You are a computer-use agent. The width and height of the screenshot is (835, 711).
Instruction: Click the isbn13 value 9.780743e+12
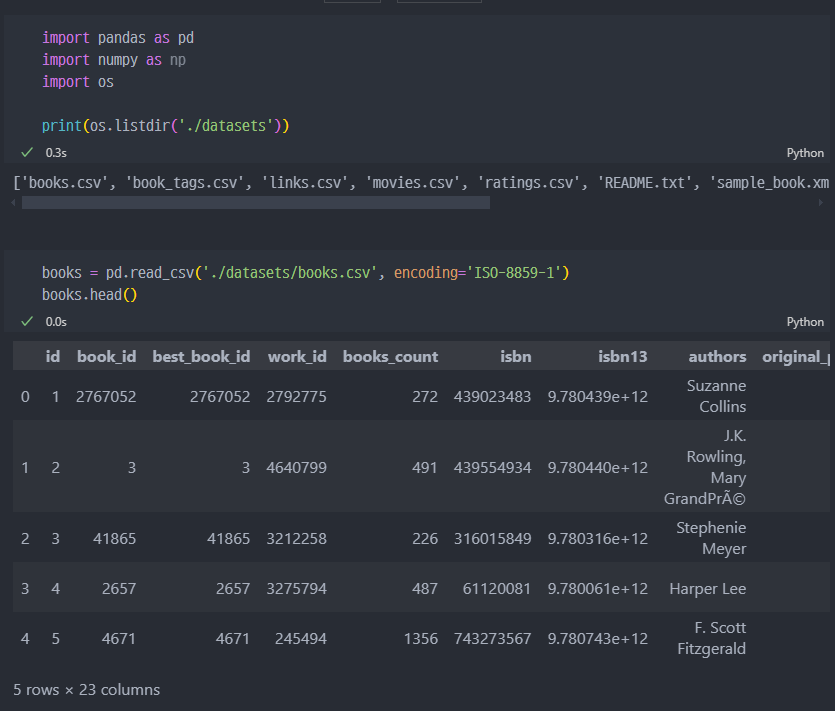tap(597, 639)
